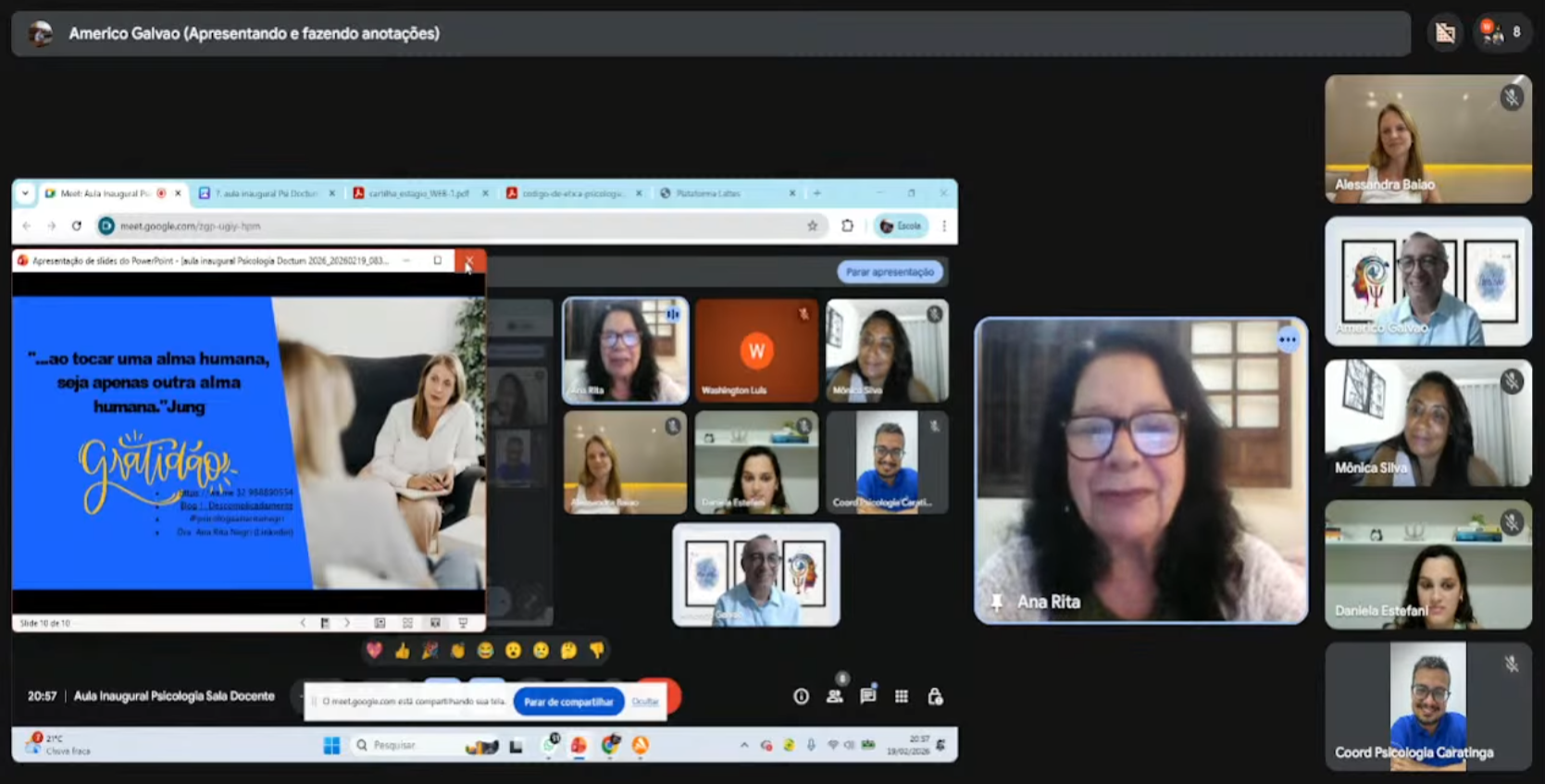1545x784 pixels.
Task: Toggle Alessandra Baiao's muted mic indicator
Action: [1511, 97]
